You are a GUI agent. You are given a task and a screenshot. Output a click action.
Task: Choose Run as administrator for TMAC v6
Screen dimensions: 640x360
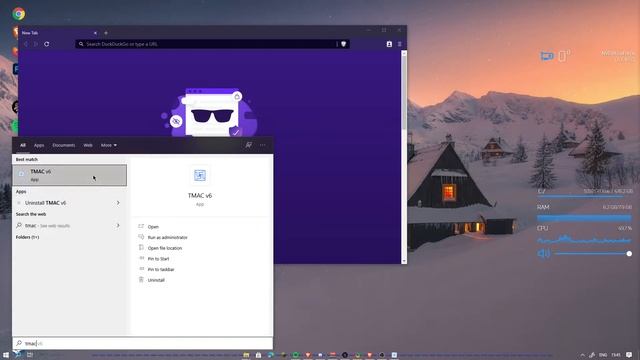167,237
